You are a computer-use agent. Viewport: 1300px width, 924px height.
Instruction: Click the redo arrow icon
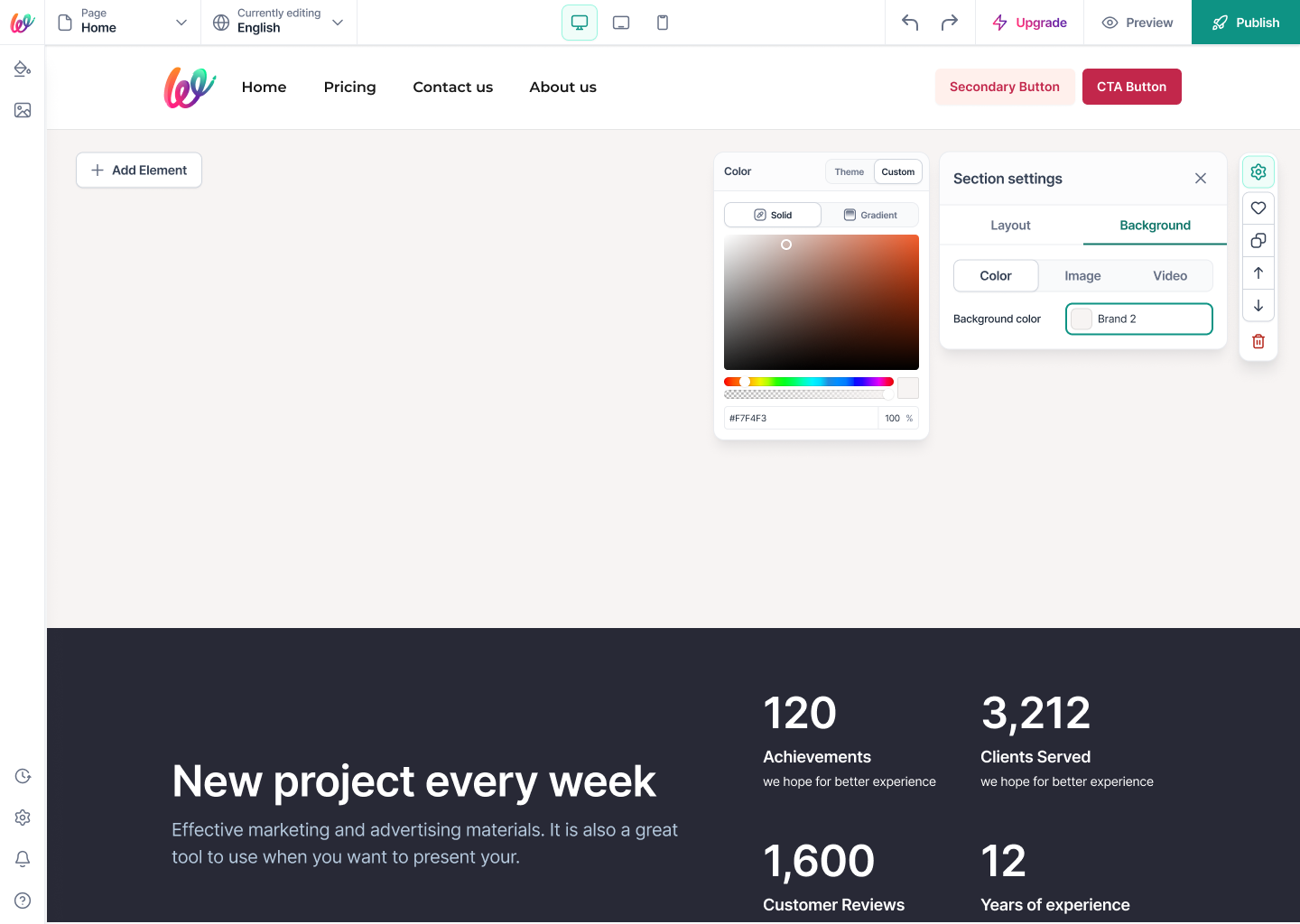[x=950, y=23]
